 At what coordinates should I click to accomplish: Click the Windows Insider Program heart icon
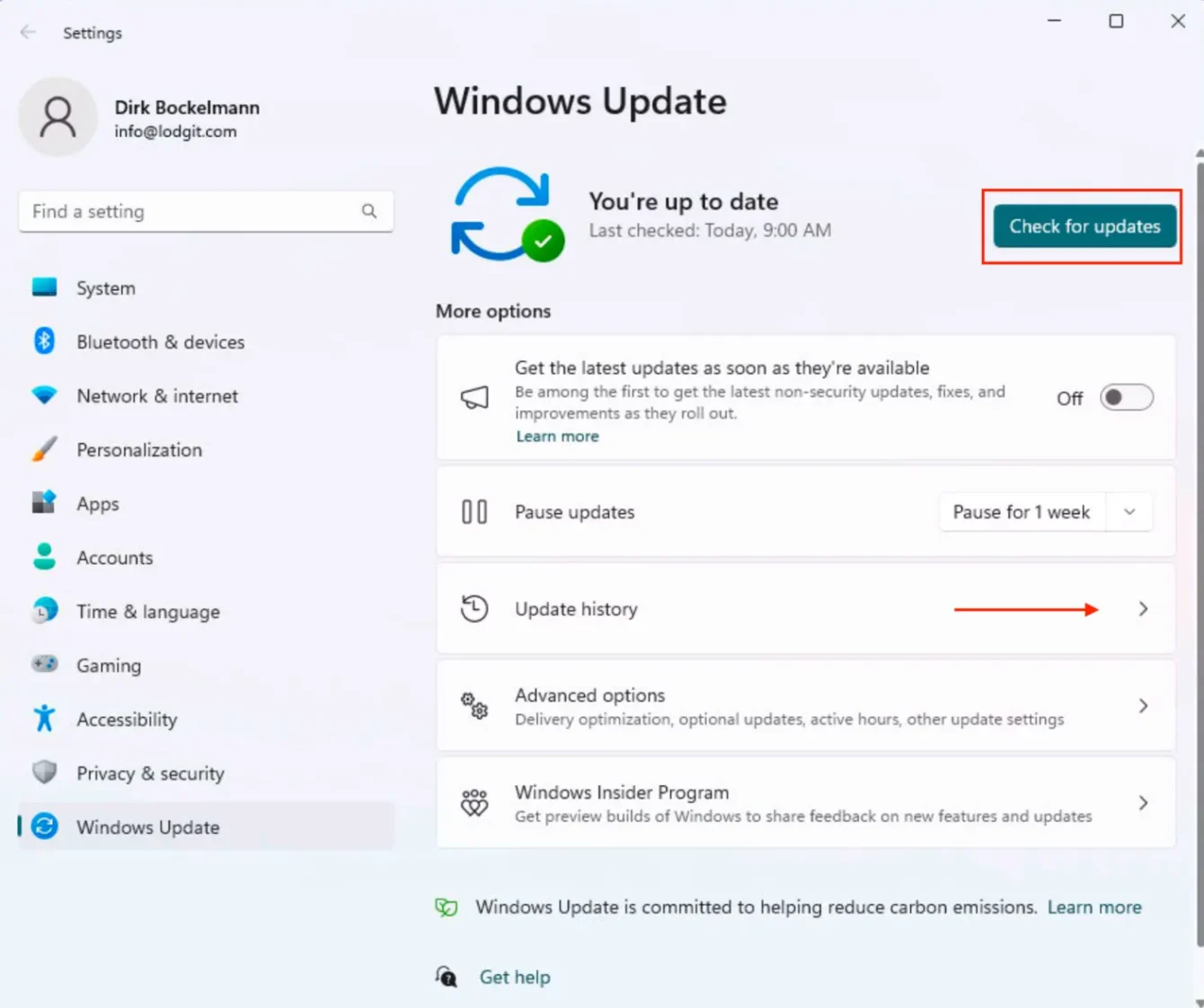coord(474,803)
